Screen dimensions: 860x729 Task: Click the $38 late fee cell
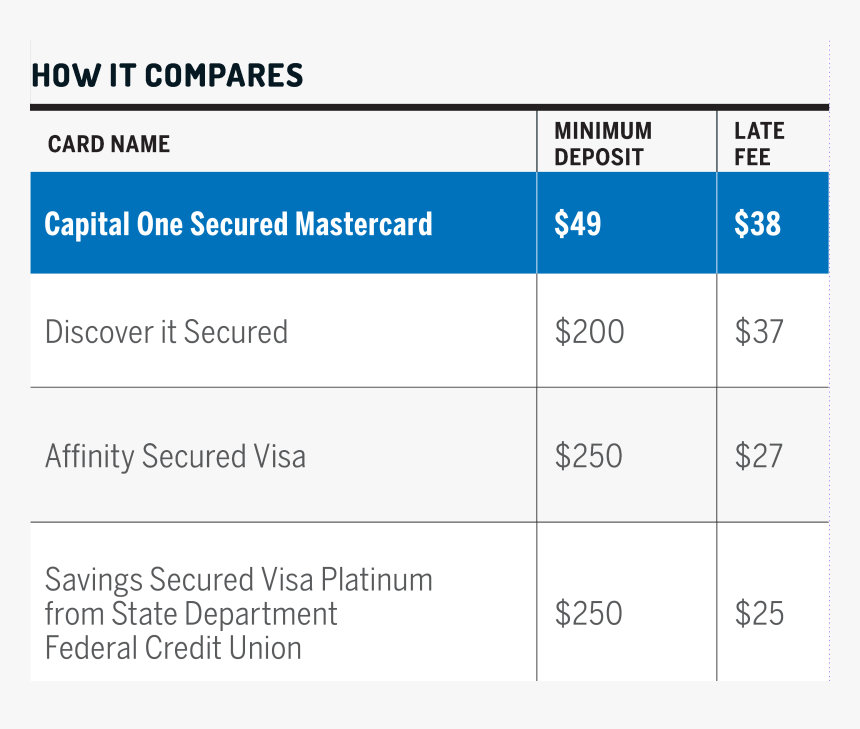[x=757, y=223]
